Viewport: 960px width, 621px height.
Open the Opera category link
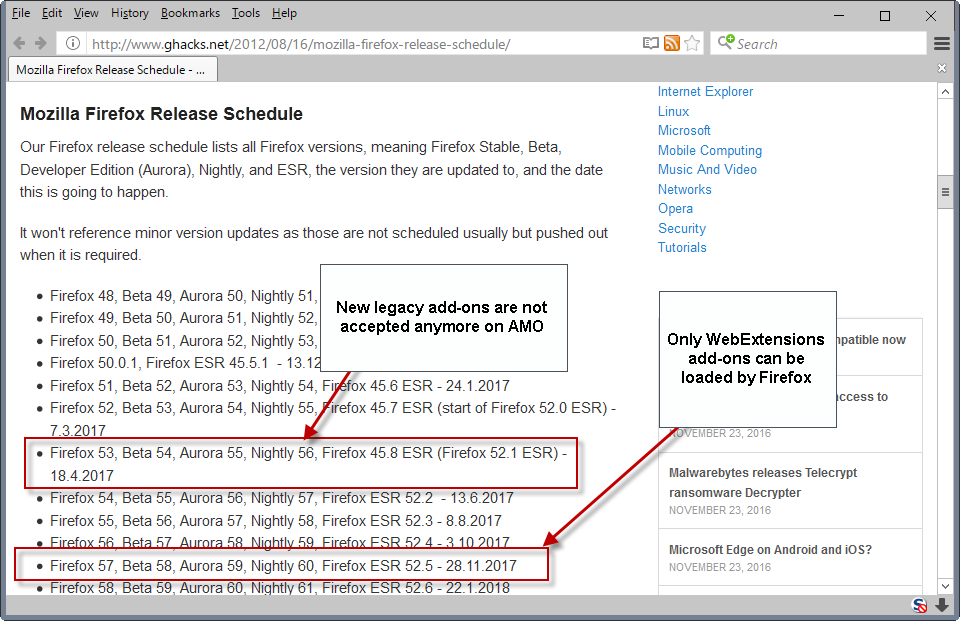tap(675, 209)
